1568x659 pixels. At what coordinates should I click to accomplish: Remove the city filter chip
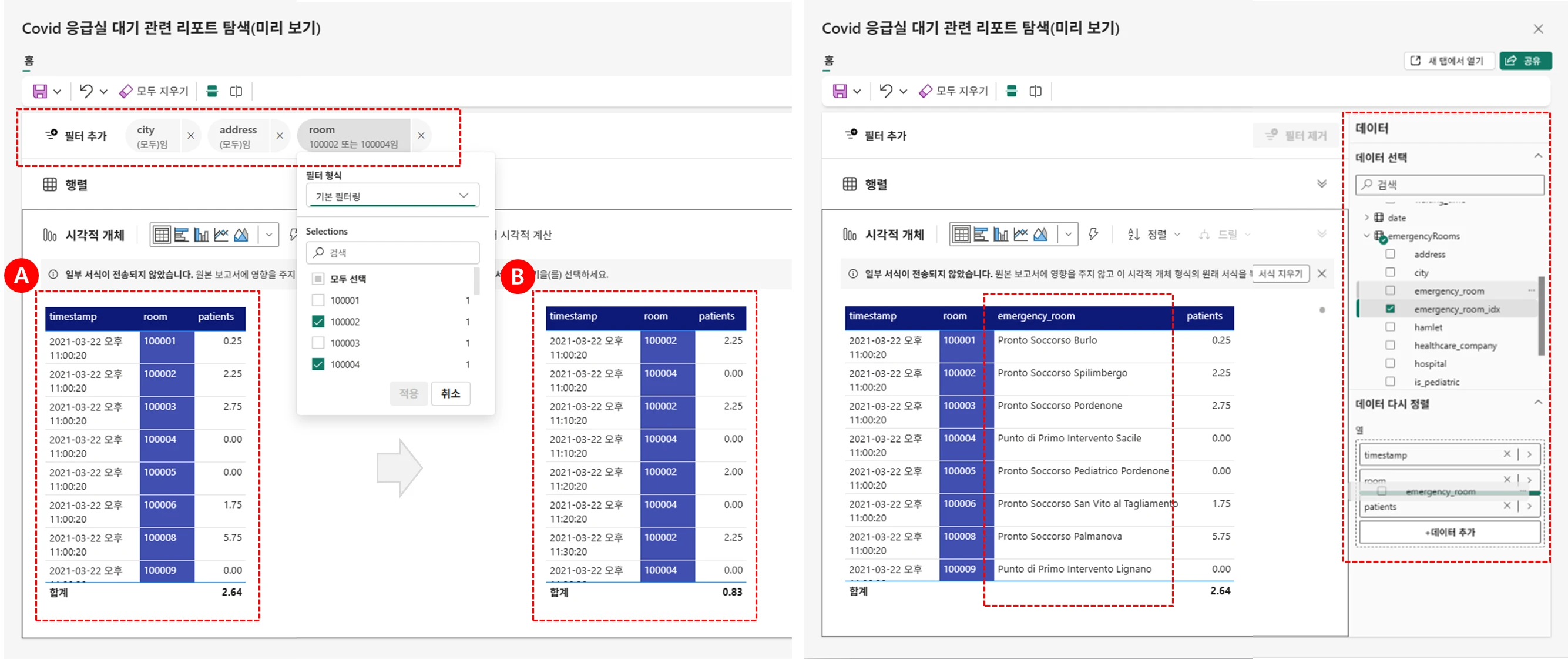[x=190, y=136]
